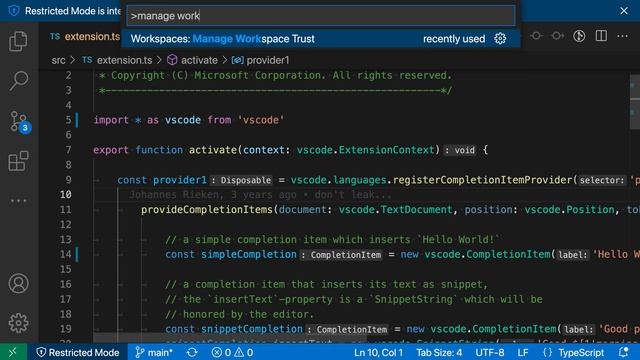Click 'provideCompletionItems' on line 11
The height and width of the screenshot is (360, 640).
pyautogui.click(x=207, y=210)
